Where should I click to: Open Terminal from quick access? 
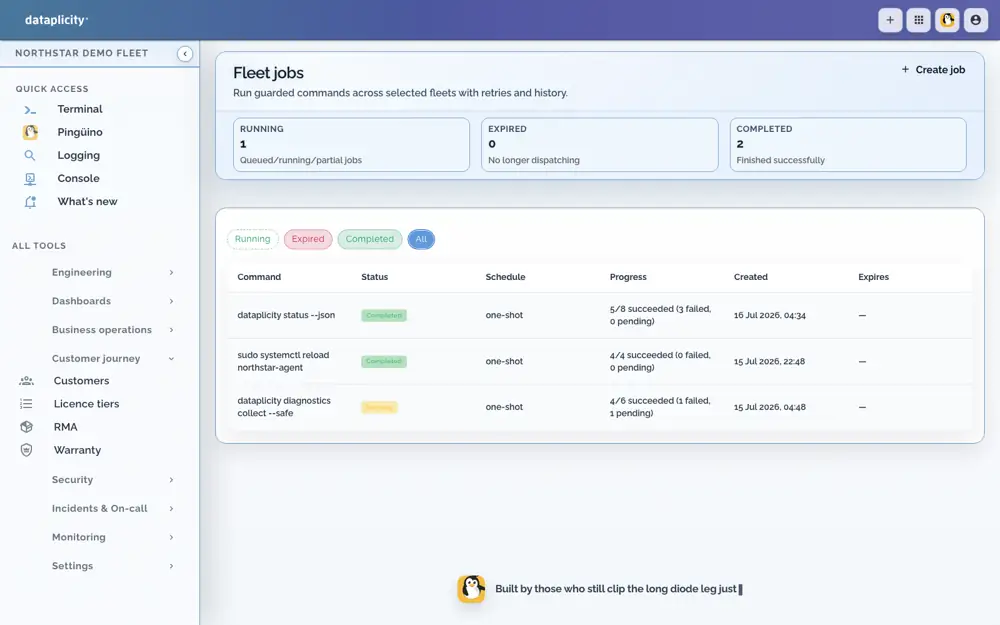coord(80,109)
